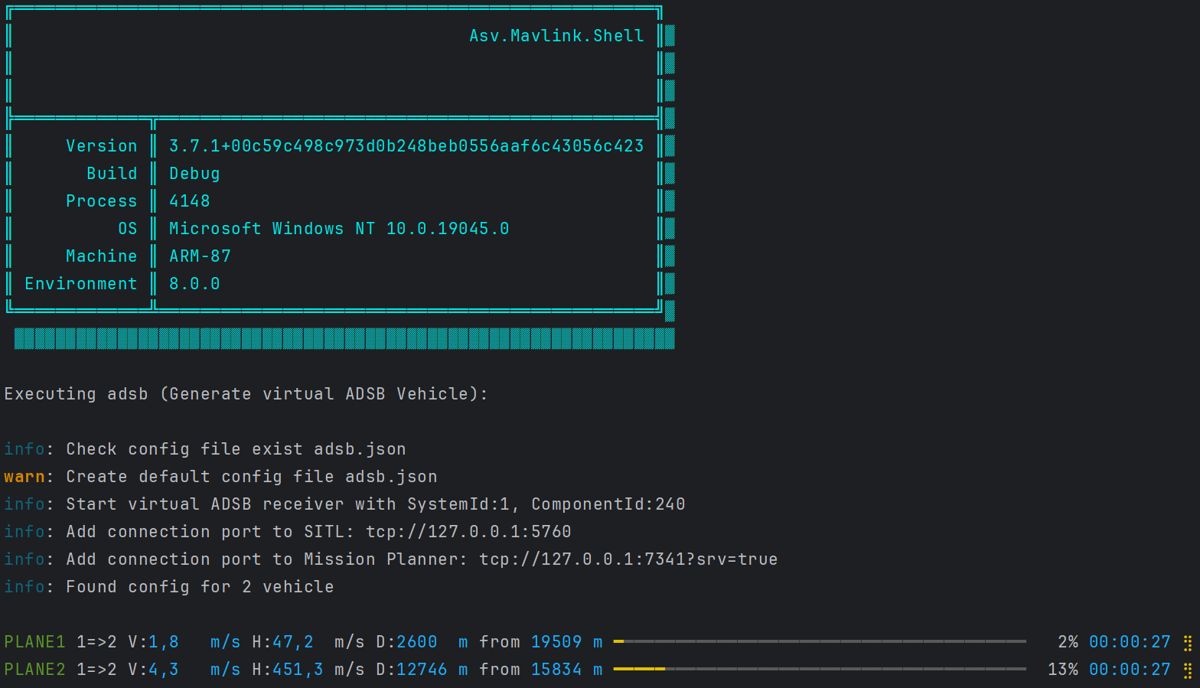1200x688 pixels.
Task: Select the version string 3.7.1+00c59c...
Action: pos(406,146)
